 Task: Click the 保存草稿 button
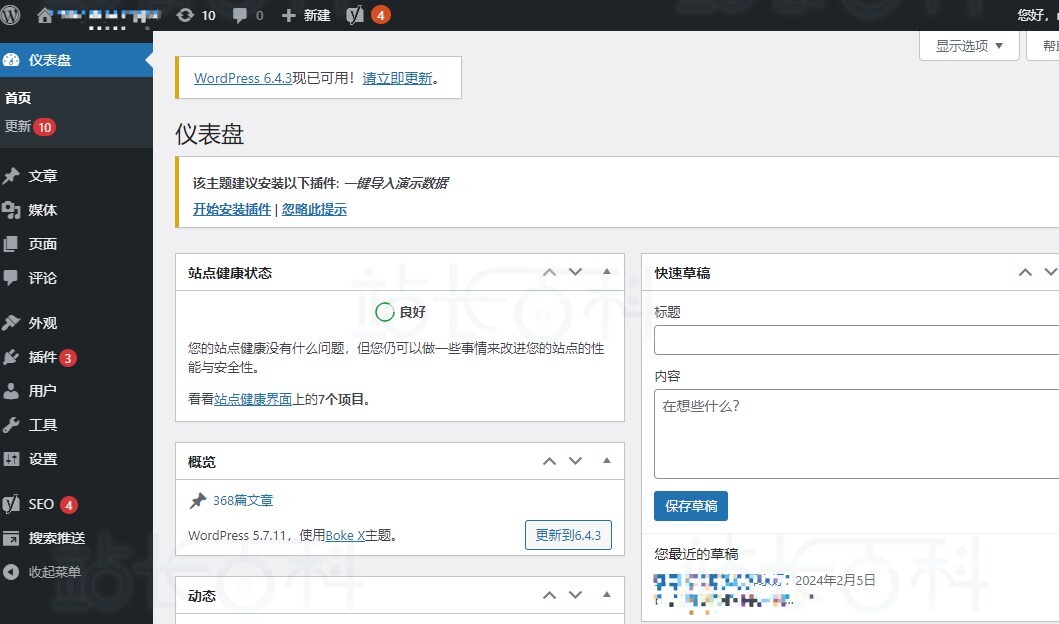coord(691,506)
